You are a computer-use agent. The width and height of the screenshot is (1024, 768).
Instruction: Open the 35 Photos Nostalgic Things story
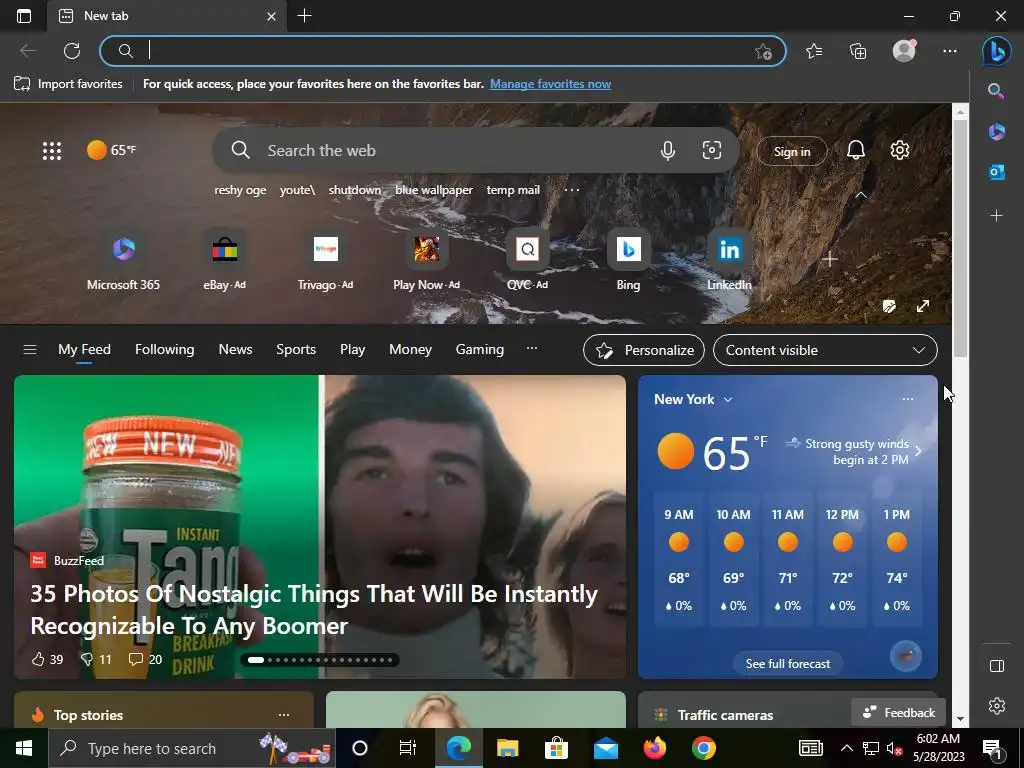[314, 610]
